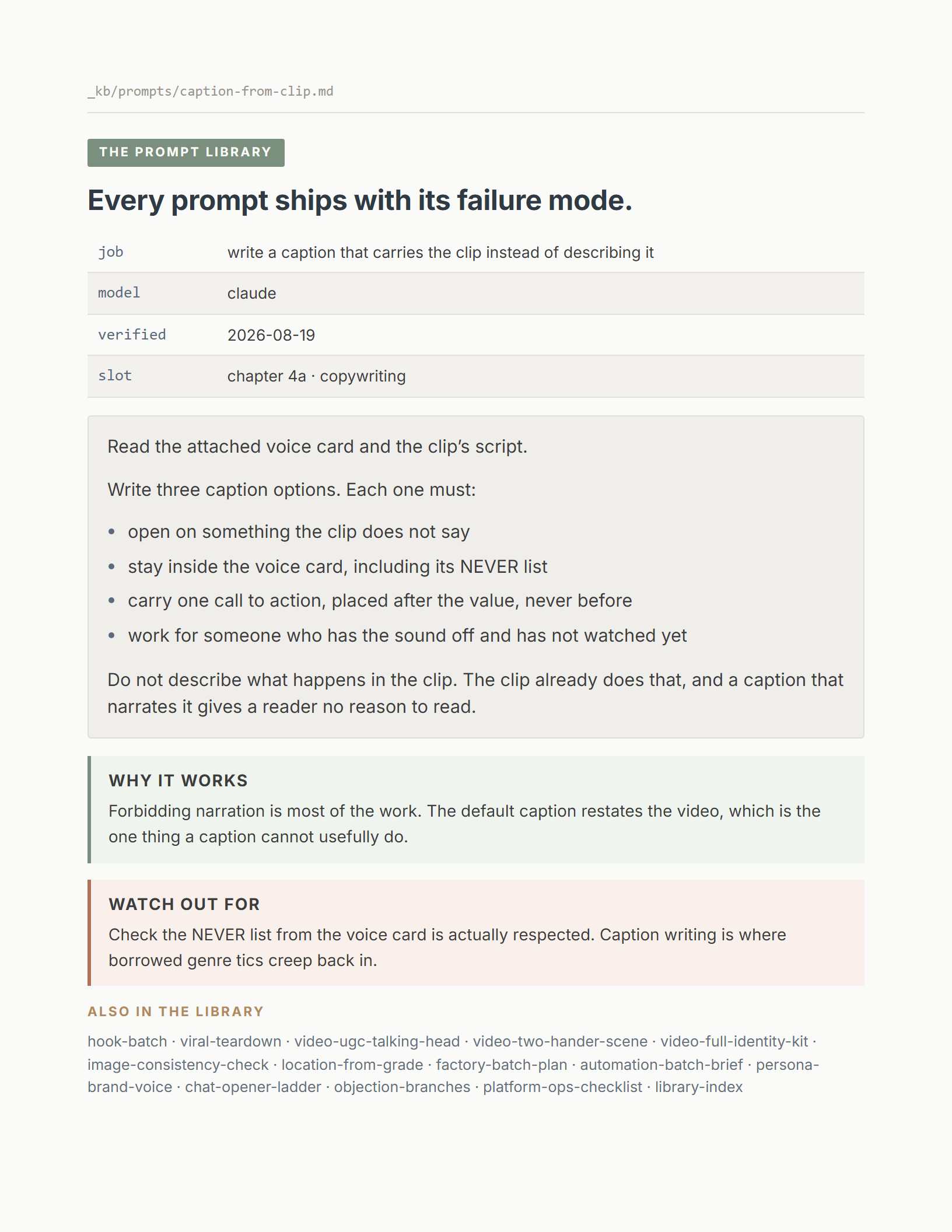This screenshot has width=952, height=1232.
Task: Open video-full-identity-kit link
Action: click(x=734, y=1041)
